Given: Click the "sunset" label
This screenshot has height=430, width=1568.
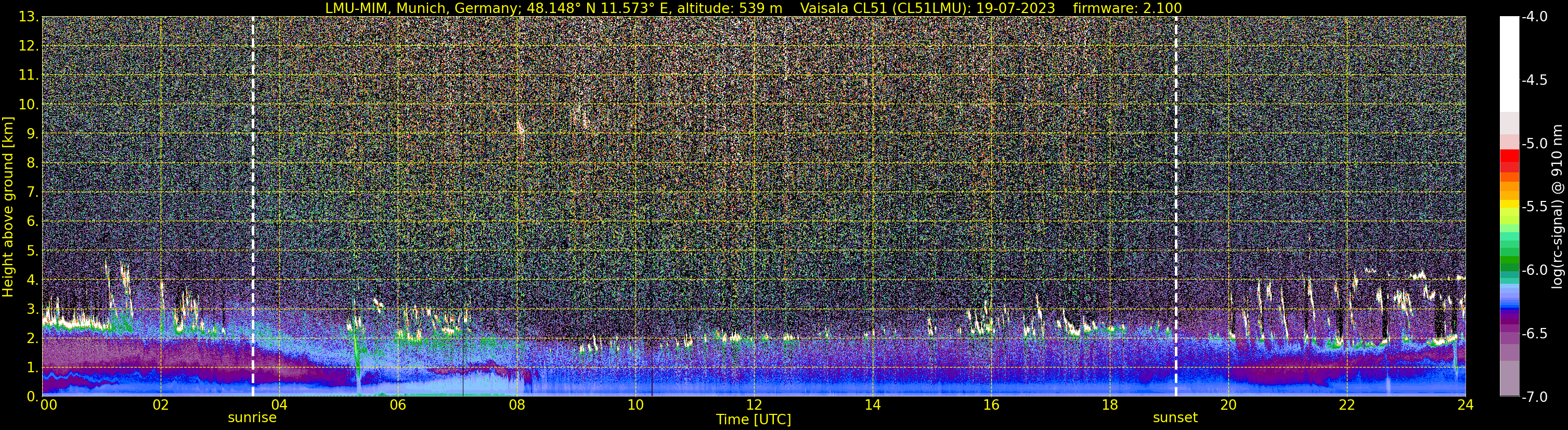Looking at the screenshot, I should tap(1175, 418).
